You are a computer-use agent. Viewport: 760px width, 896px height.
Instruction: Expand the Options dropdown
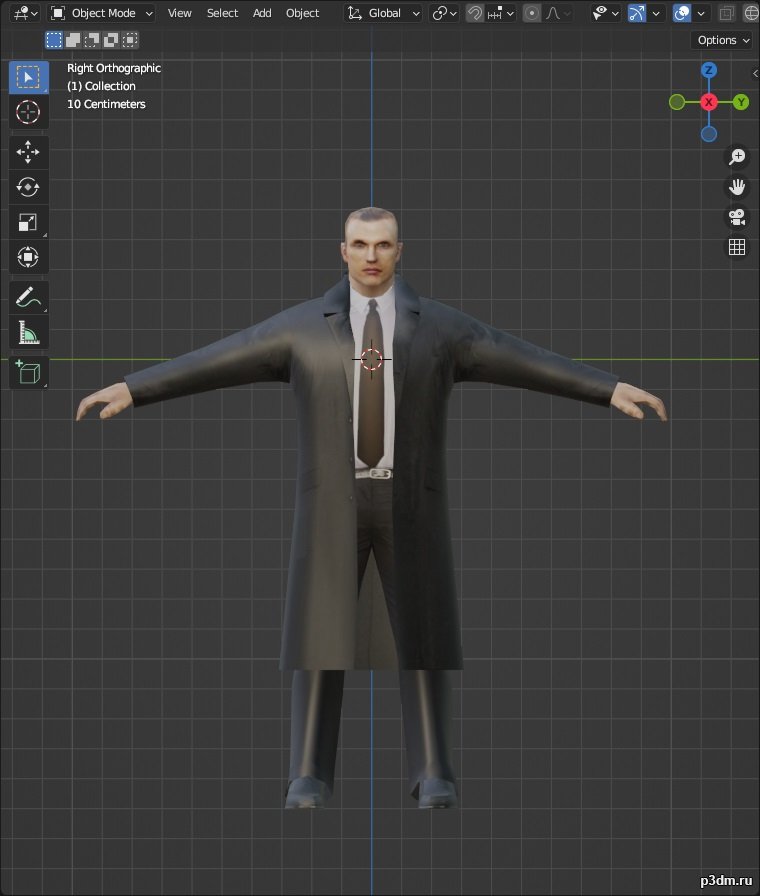[x=722, y=40]
